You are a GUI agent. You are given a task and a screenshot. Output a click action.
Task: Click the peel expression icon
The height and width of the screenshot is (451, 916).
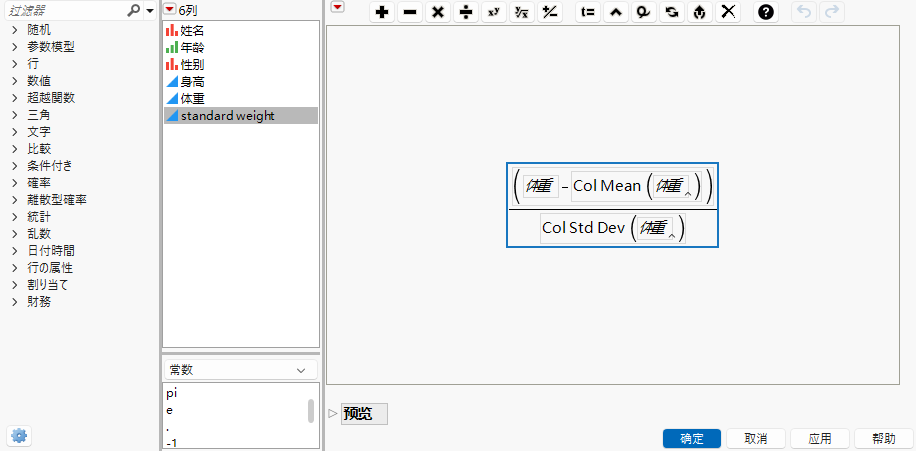point(700,12)
